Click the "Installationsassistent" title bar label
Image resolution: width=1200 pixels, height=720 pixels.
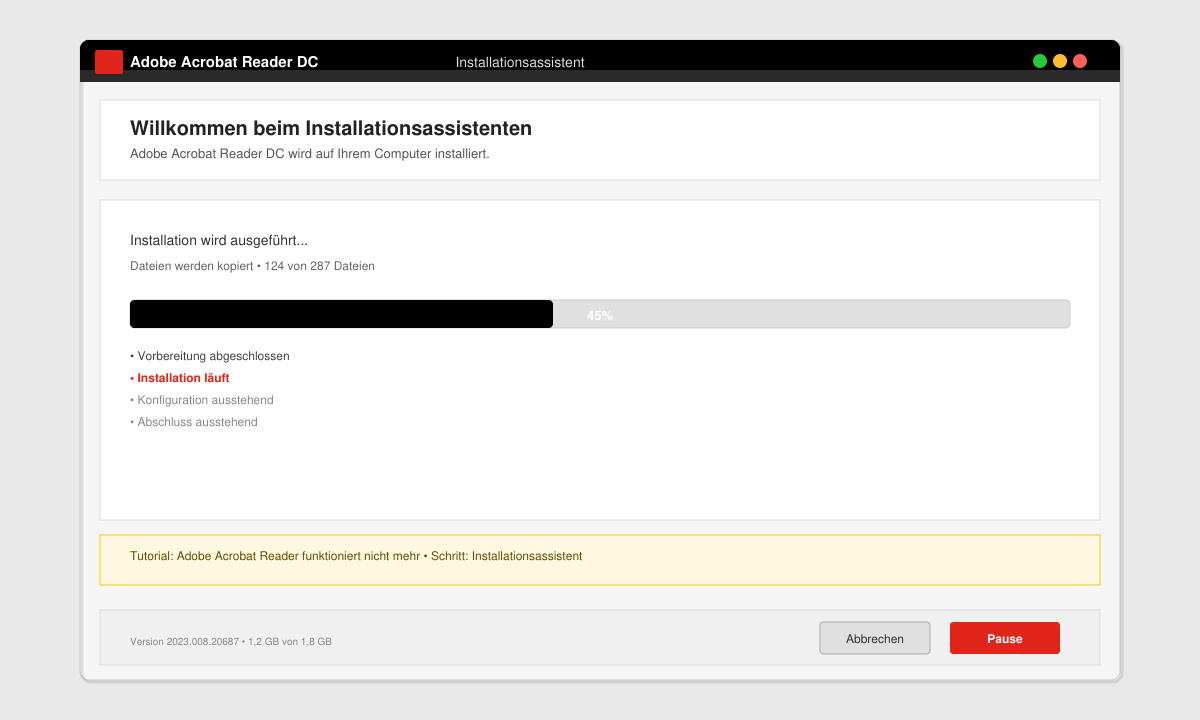(x=520, y=62)
